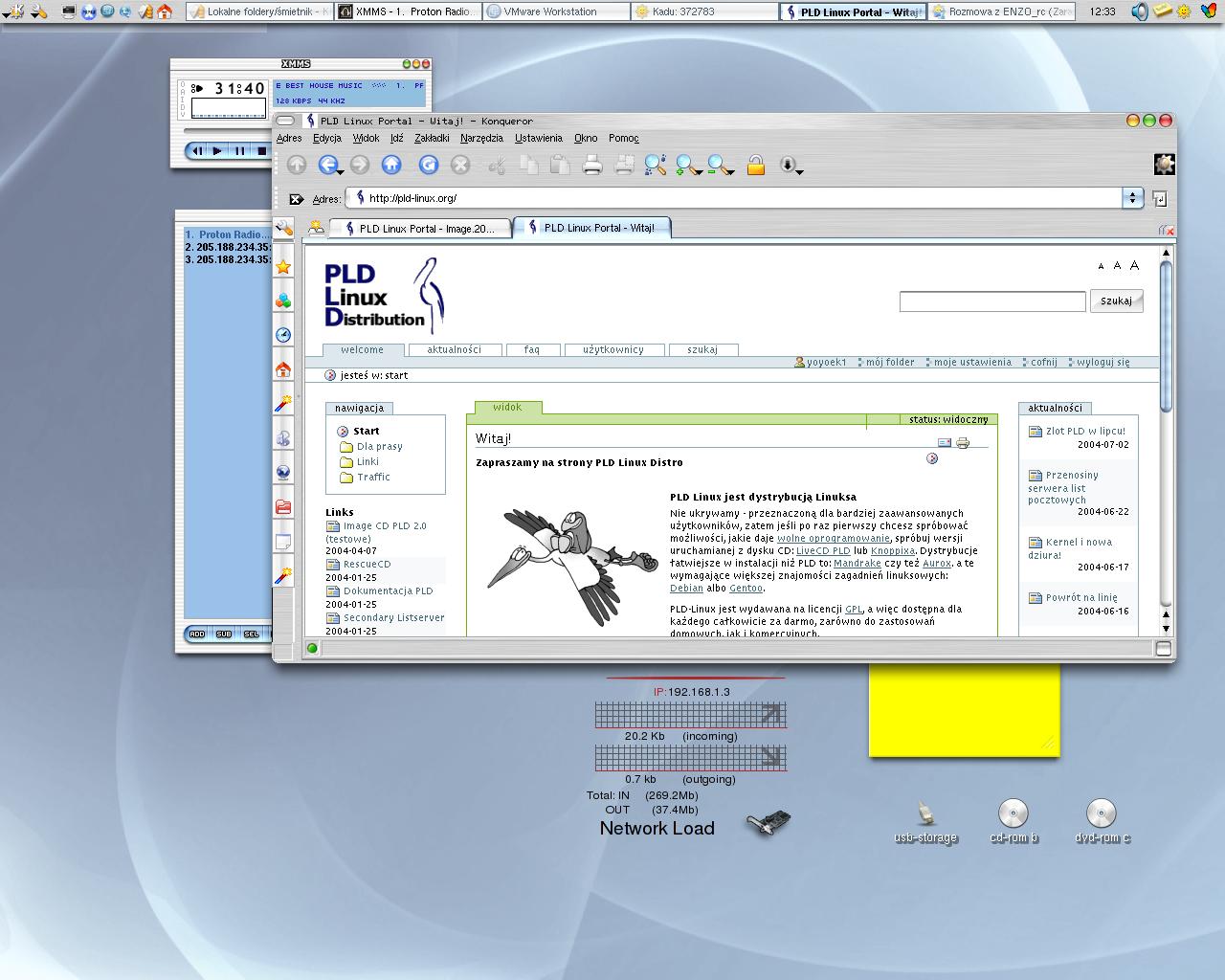Click the Cut scissors icon
Screen dimensions: 1225x980
pos(497,165)
